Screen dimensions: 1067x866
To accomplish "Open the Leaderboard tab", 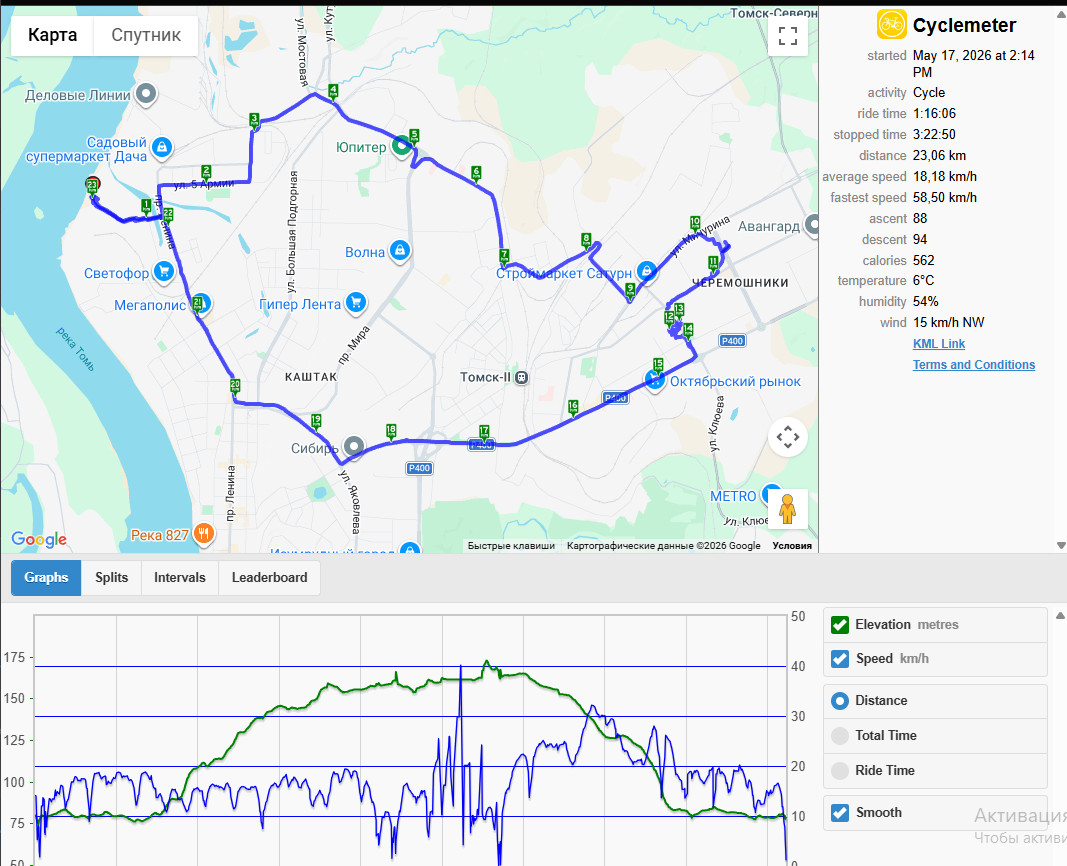I will 269,578.
